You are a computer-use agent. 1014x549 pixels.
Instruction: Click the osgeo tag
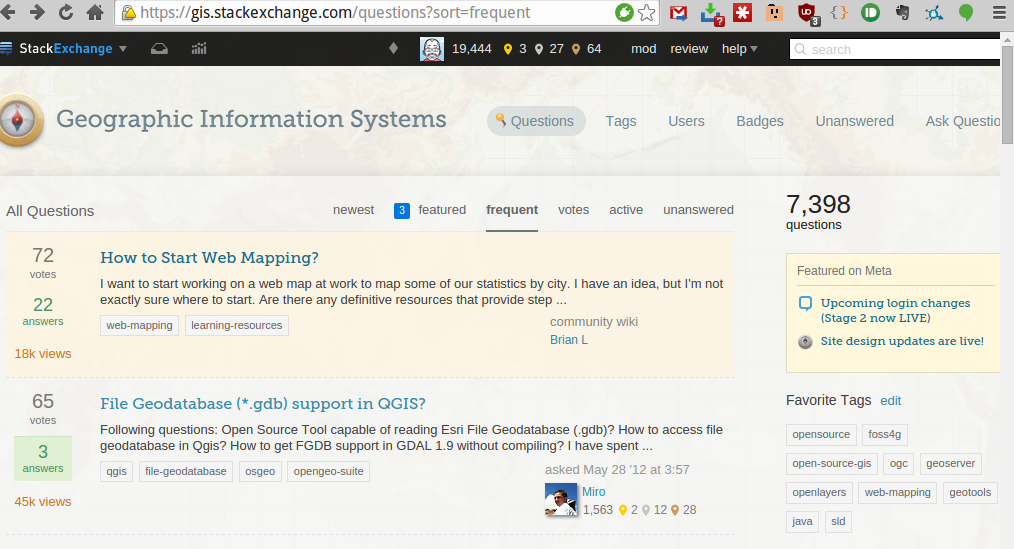260,471
